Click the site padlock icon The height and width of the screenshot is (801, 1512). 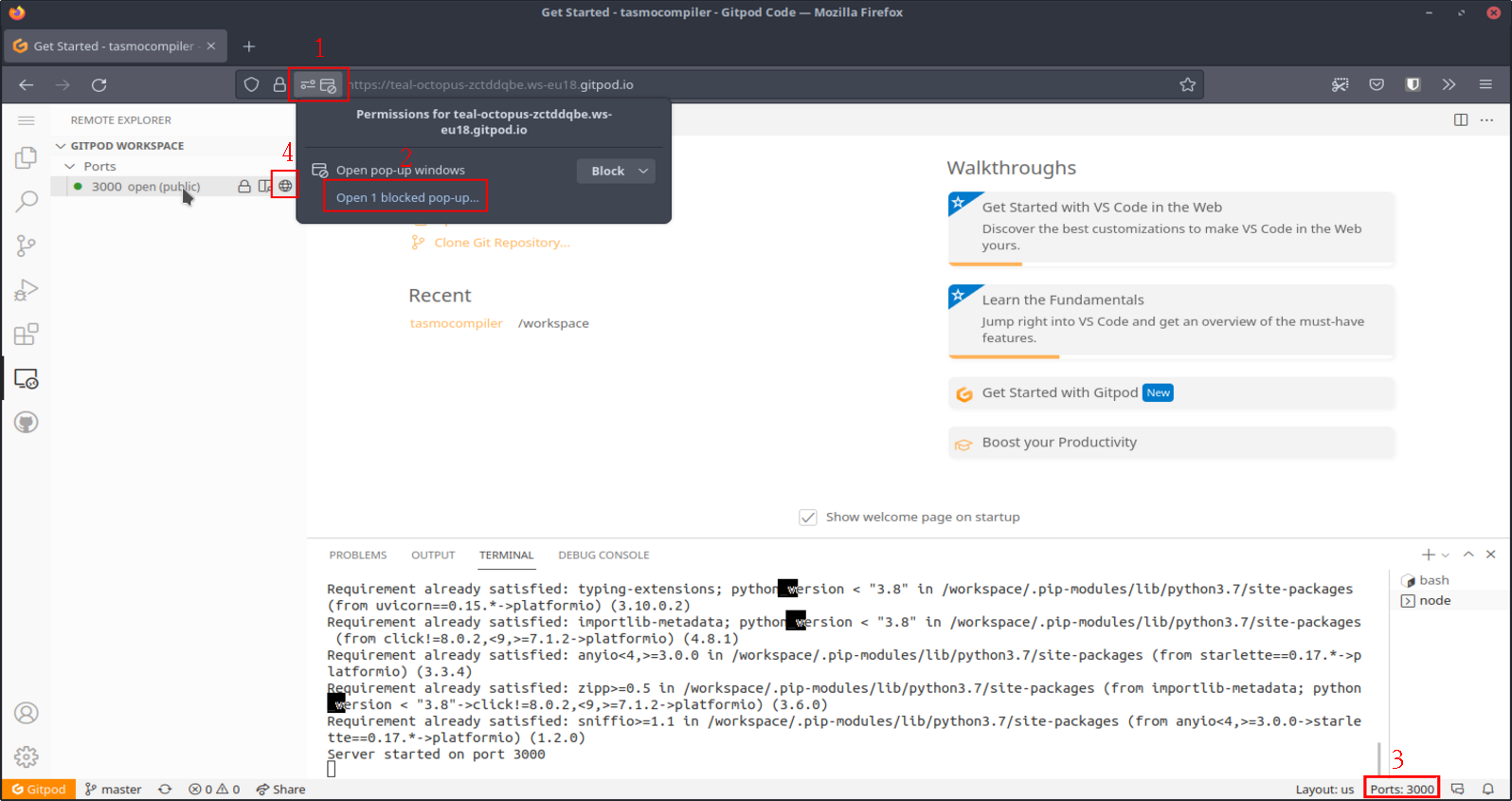pos(279,84)
